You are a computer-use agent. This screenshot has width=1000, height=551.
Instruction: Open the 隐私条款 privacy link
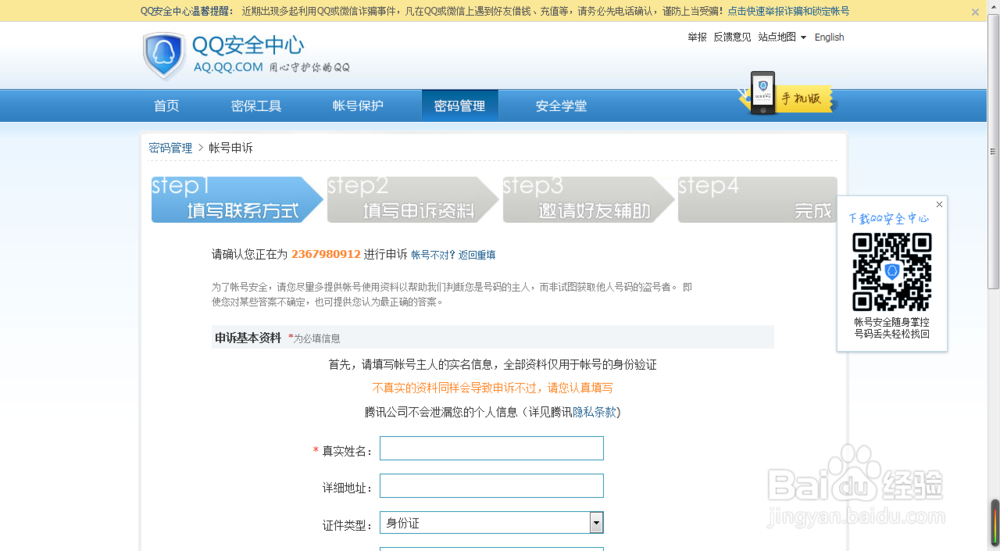click(594, 412)
